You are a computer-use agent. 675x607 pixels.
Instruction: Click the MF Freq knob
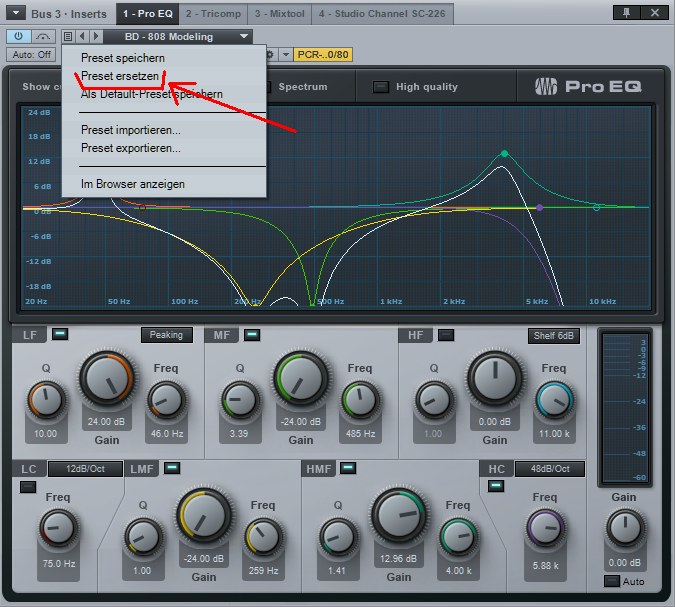click(360, 400)
